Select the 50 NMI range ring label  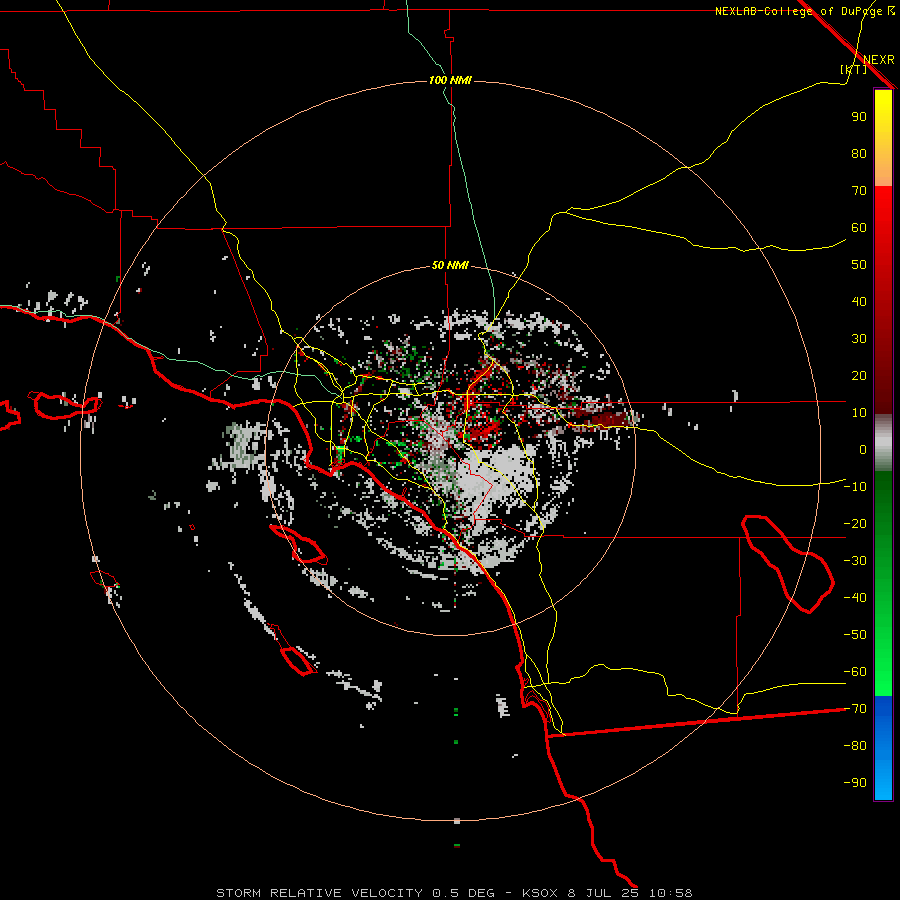click(x=450, y=265)
